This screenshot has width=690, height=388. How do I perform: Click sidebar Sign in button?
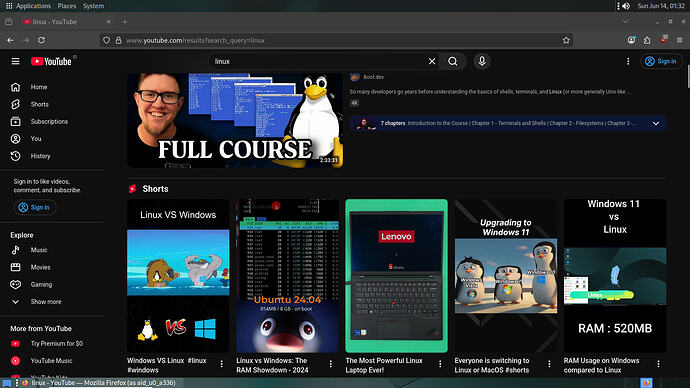pyautogui.click(x=34, y=207)
